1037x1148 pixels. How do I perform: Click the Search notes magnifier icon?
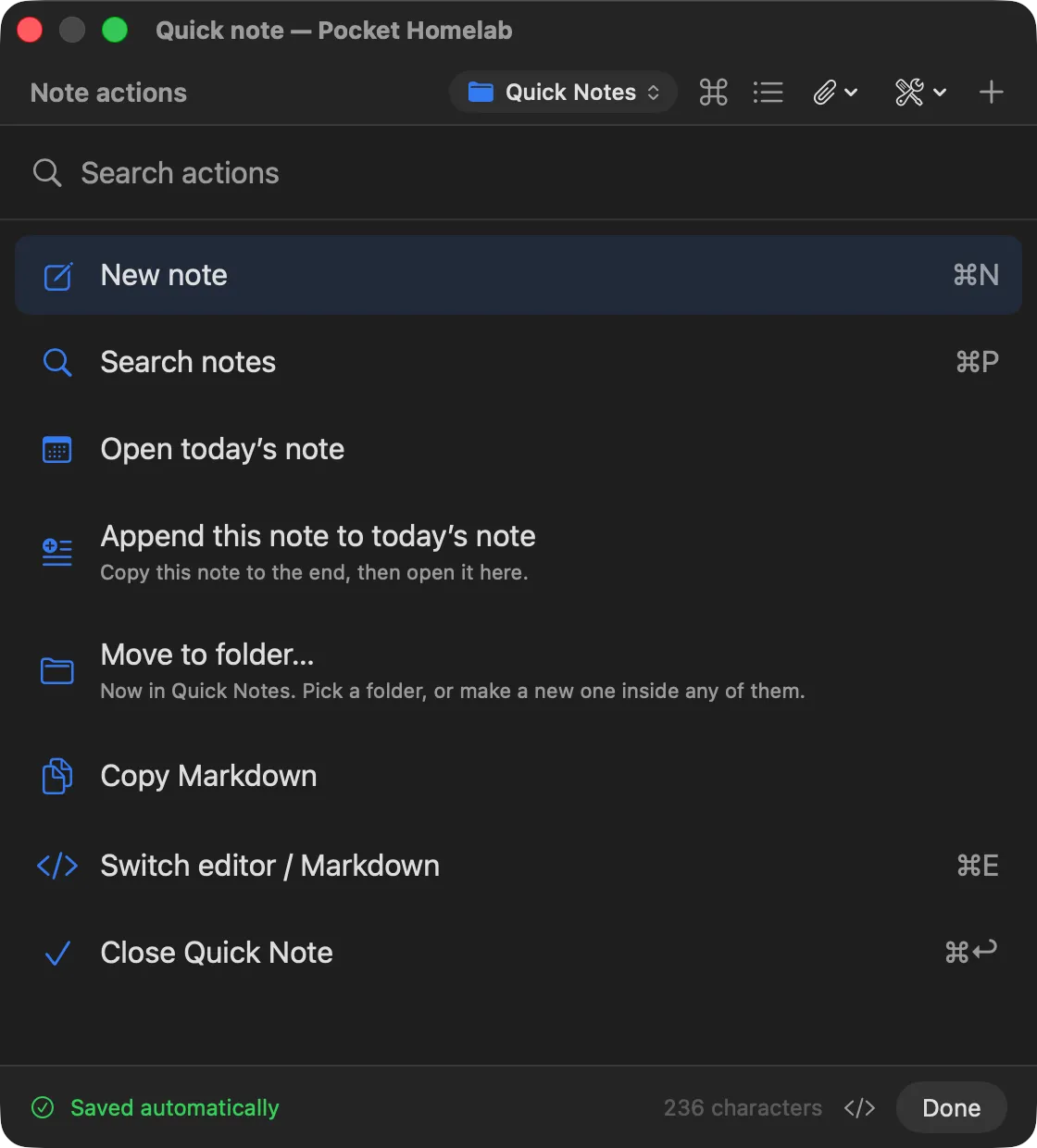point(57,362)
